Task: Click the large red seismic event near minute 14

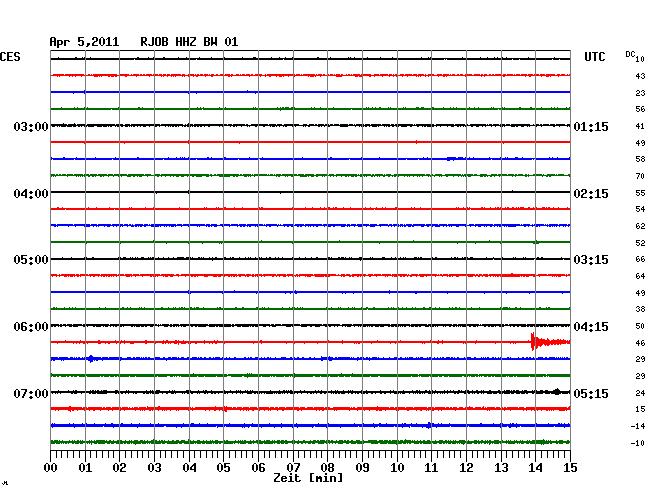Action: click(x=550, y=342)
